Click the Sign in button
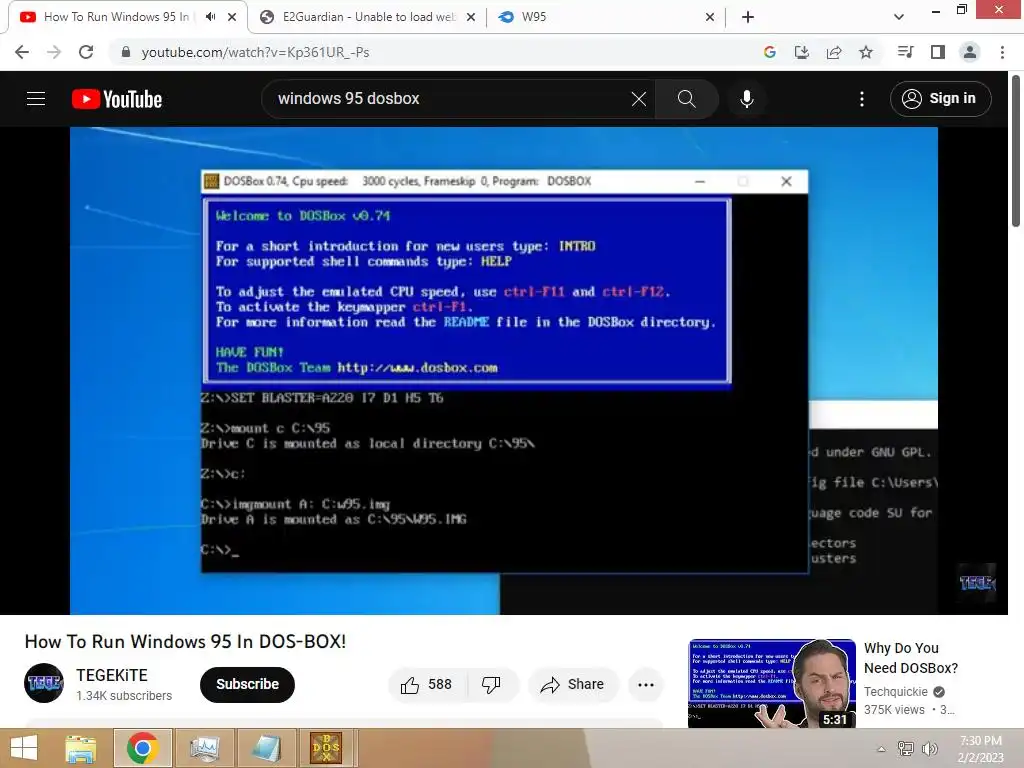 (x=940, y=99)
